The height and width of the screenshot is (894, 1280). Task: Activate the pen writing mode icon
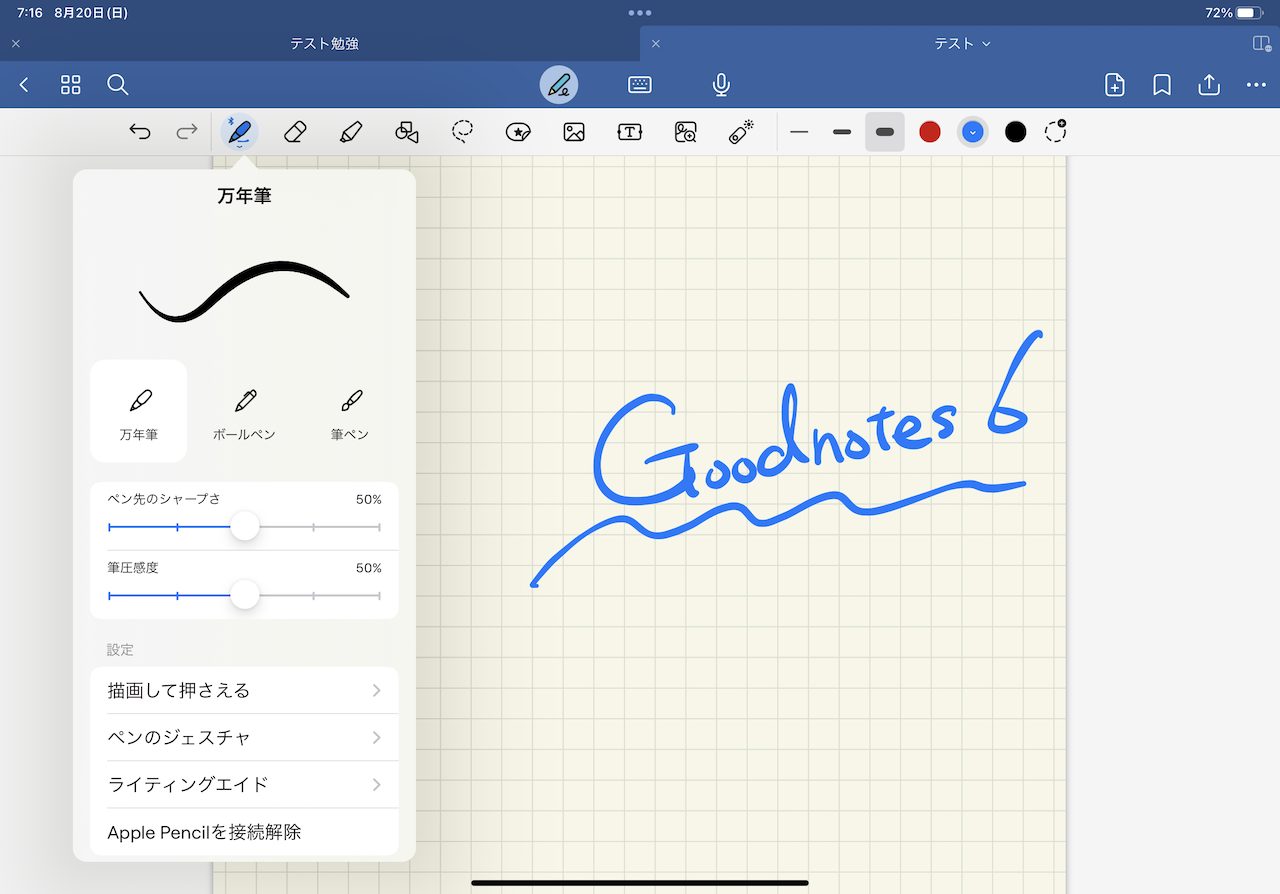click(559, 85)
